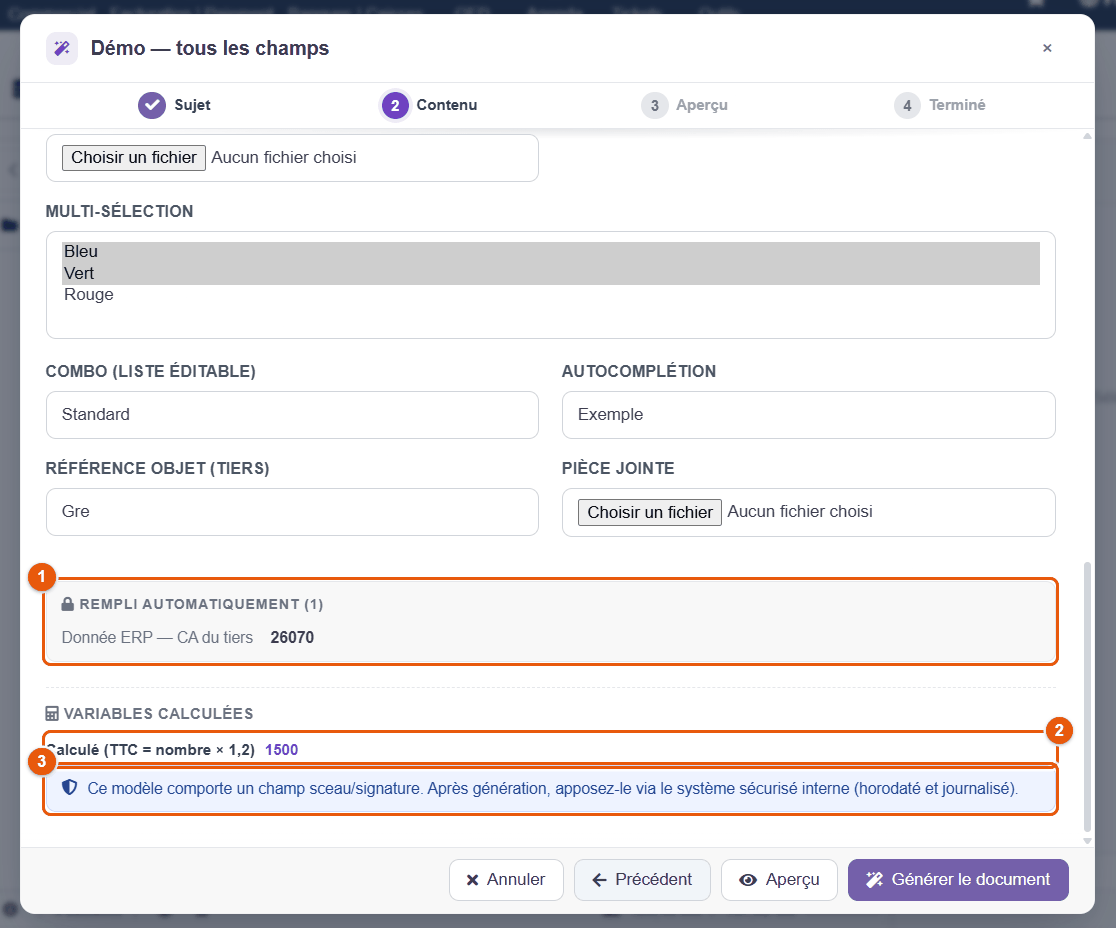
Task: Click the magic wand icon beside the dialog title
Action: (62, 48)
